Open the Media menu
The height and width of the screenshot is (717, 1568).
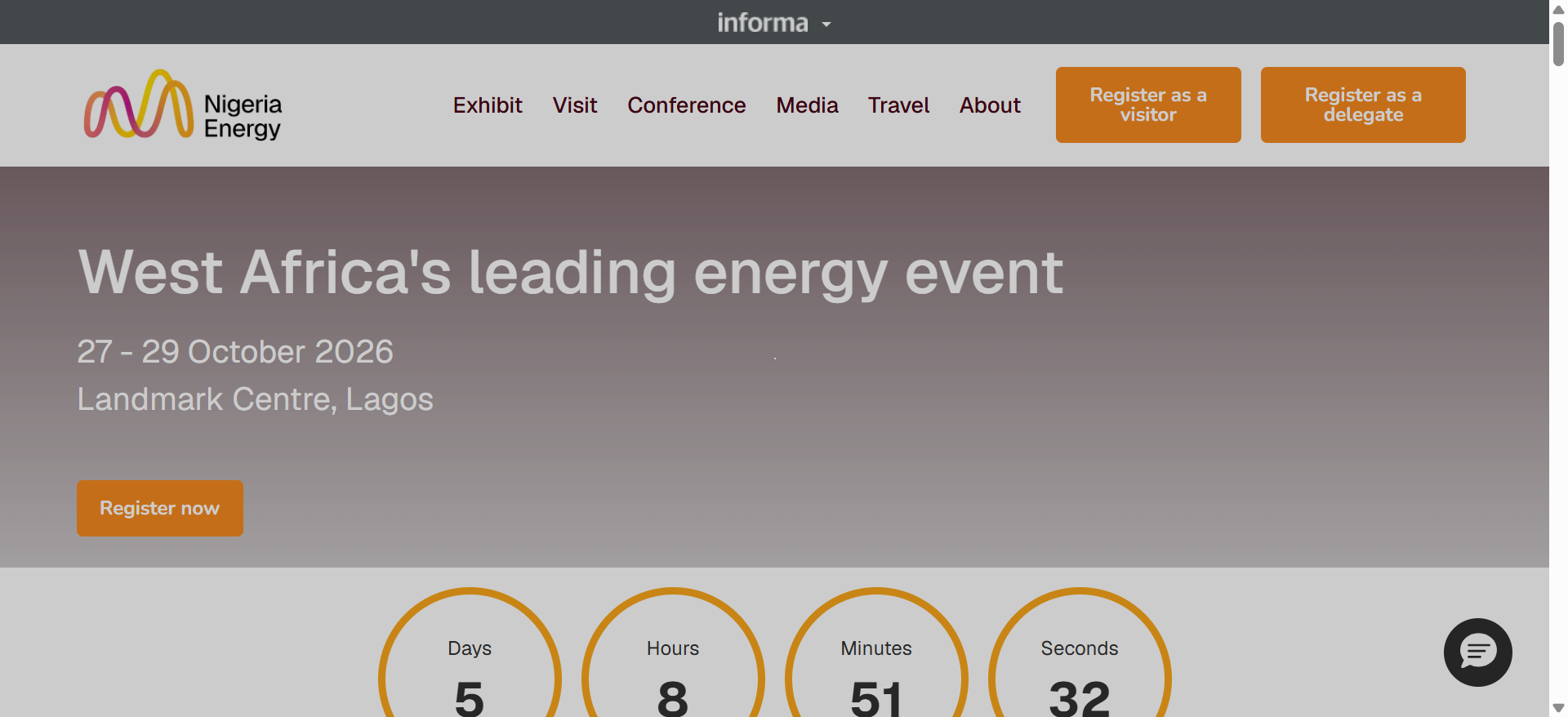[807, 105]
